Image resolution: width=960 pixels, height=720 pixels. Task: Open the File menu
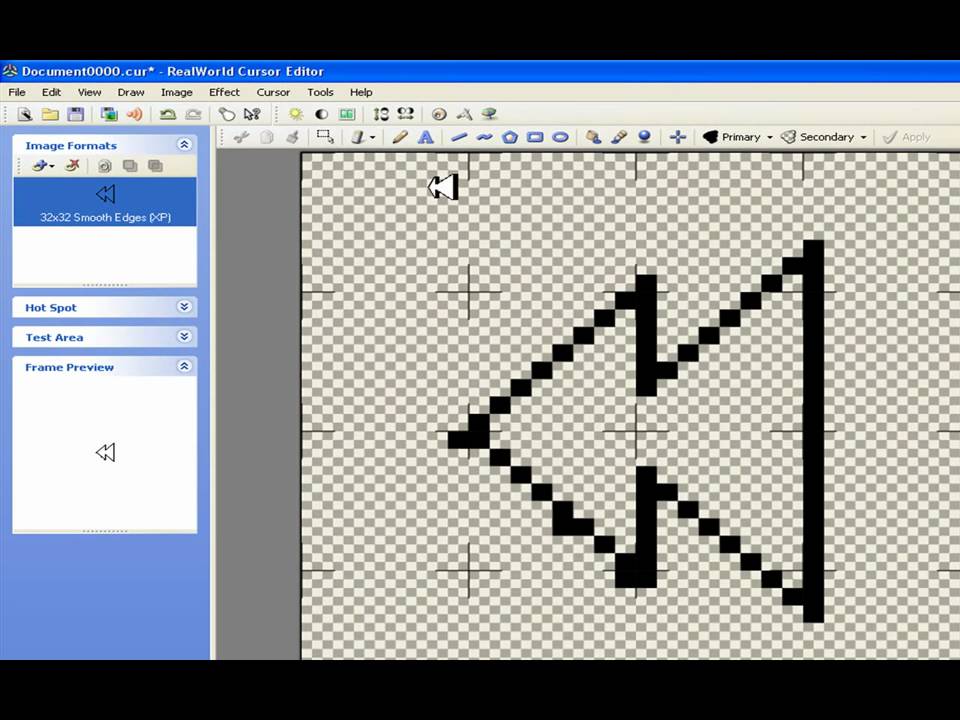pyautogui.click(x=17, y=92)
